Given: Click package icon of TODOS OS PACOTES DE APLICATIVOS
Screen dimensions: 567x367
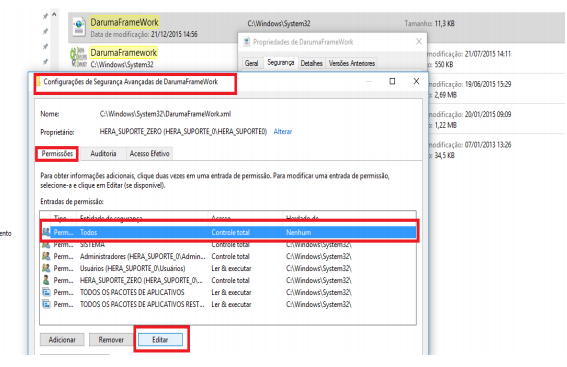Looking at the screenshot, I should (46, 292).
